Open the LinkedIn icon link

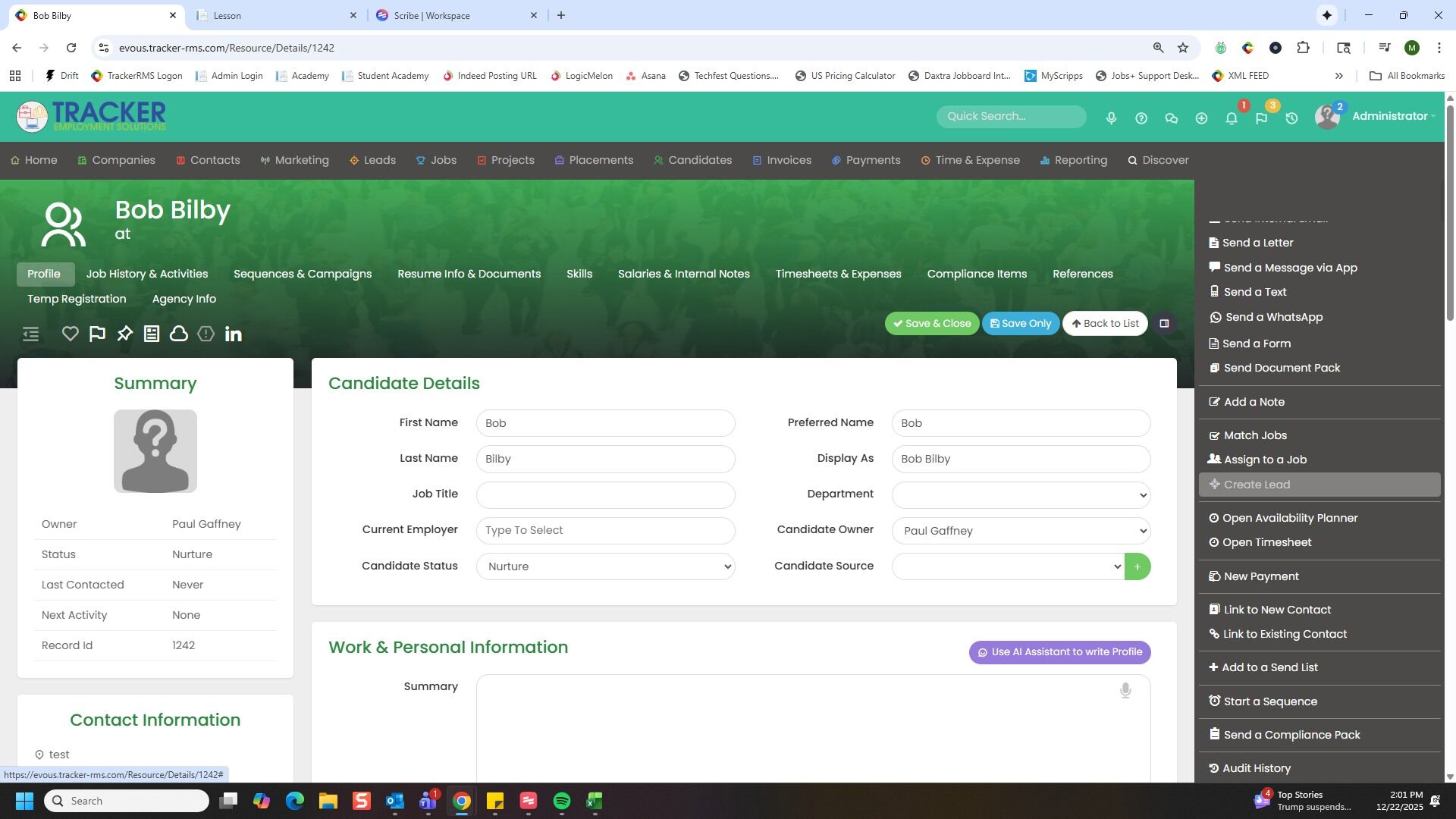point(234,334)
